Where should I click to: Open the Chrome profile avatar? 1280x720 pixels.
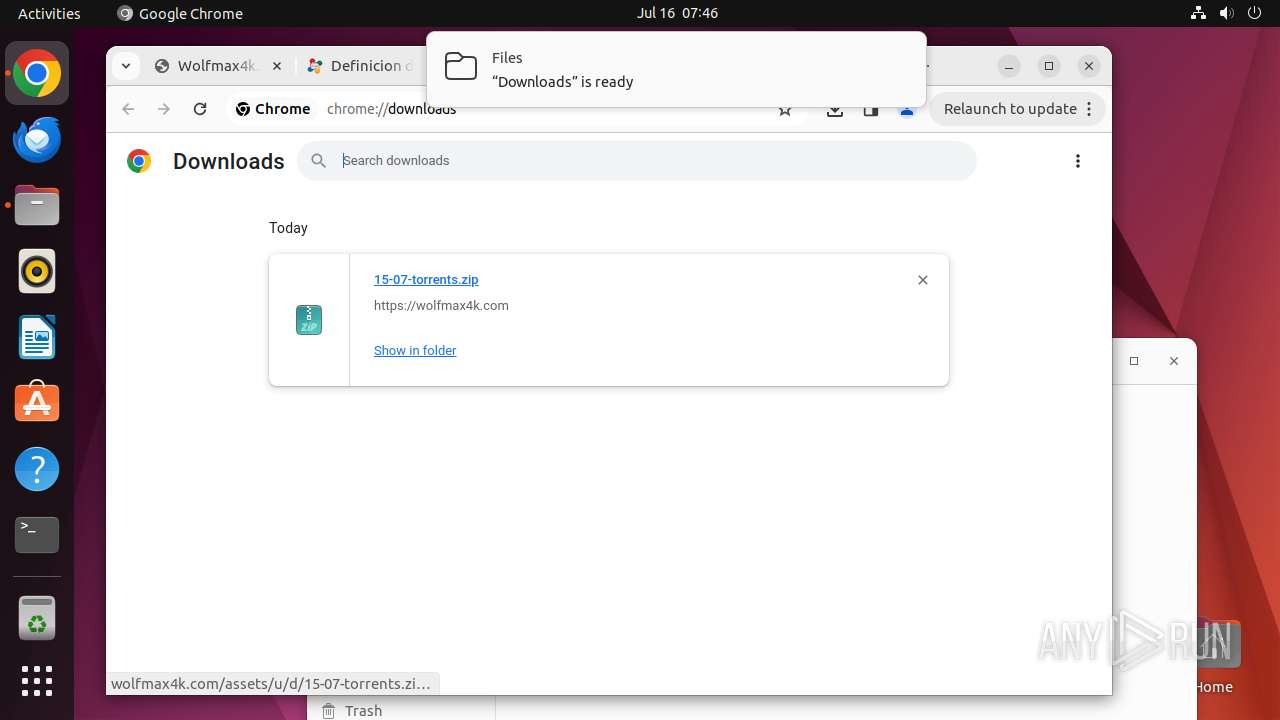coord(907,109)
